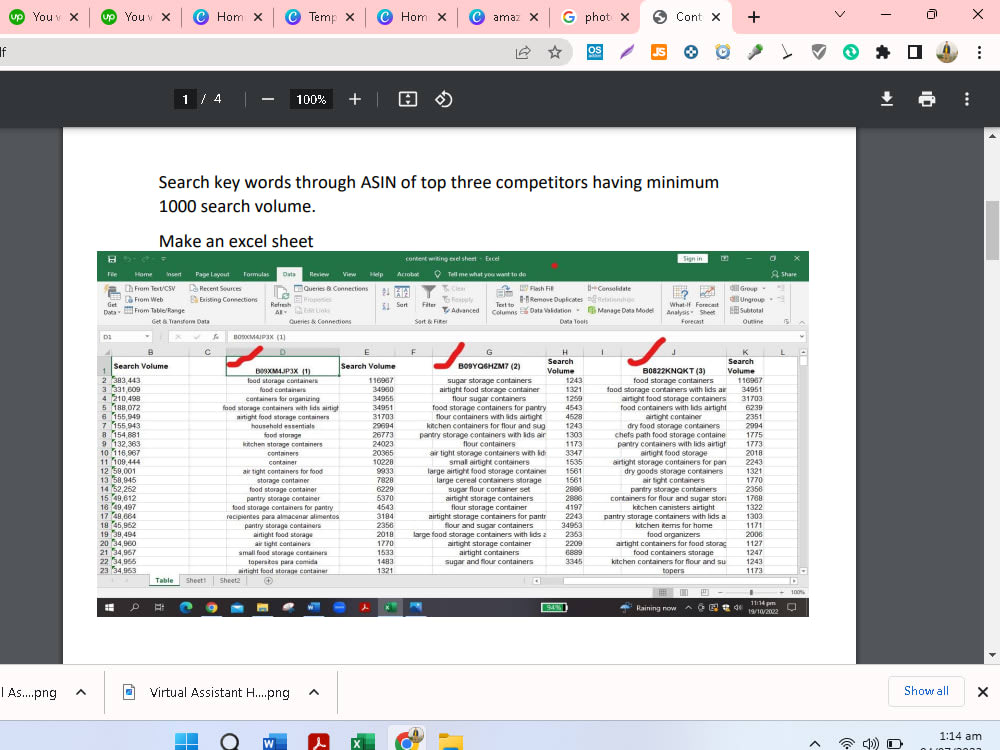
Task: Open Chrome's three-dot menu
Action: point(980,52)
